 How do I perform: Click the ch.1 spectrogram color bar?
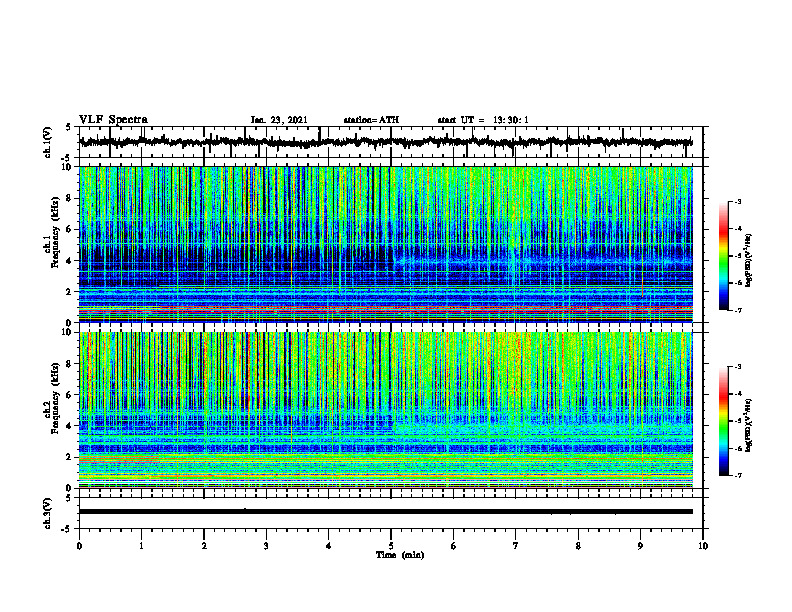[723, 256]
